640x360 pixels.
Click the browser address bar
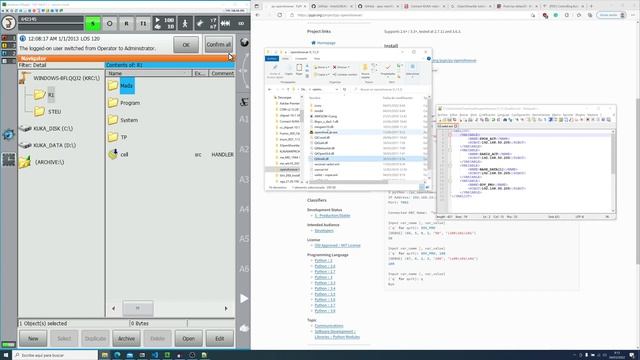(x=408, y=15)
